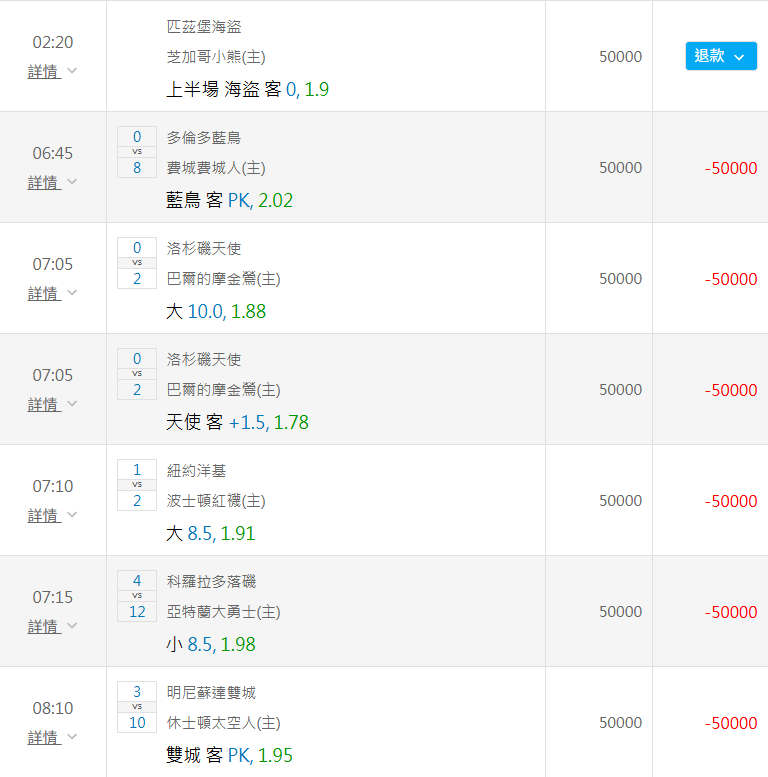The height and width of the screenshot is (777, 768).
Task: Expand 詳情 under the 06:45 bet
Action: (52, 183)
